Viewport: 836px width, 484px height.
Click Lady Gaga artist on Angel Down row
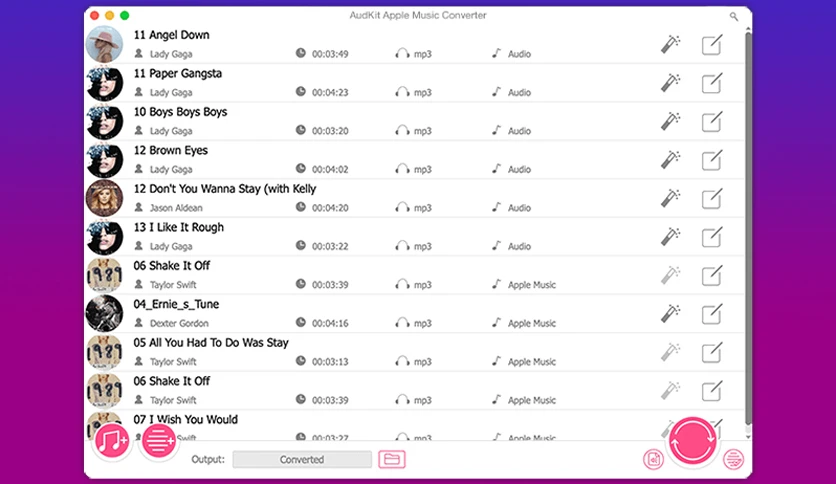tap(171, 54)
